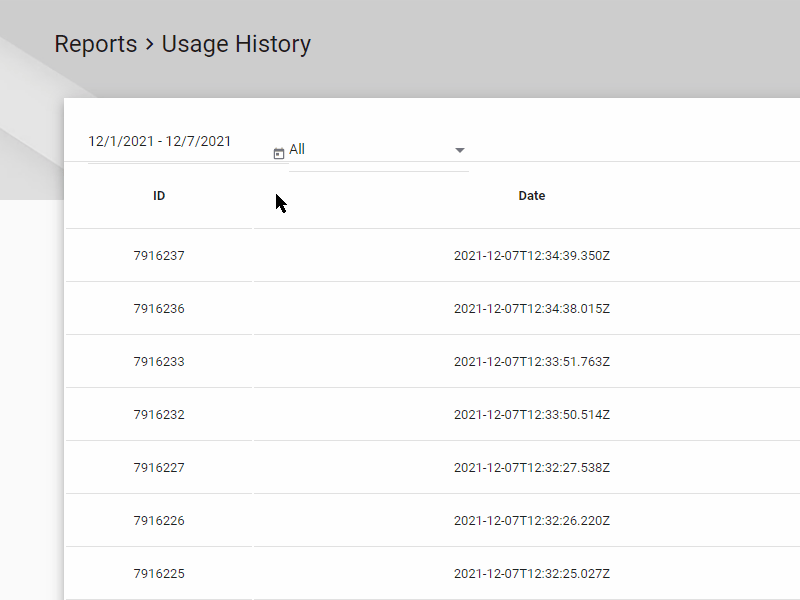Open the calendar date picker icon
The width and height of the screenshot is (800, 600).
(x=279, y=154)
